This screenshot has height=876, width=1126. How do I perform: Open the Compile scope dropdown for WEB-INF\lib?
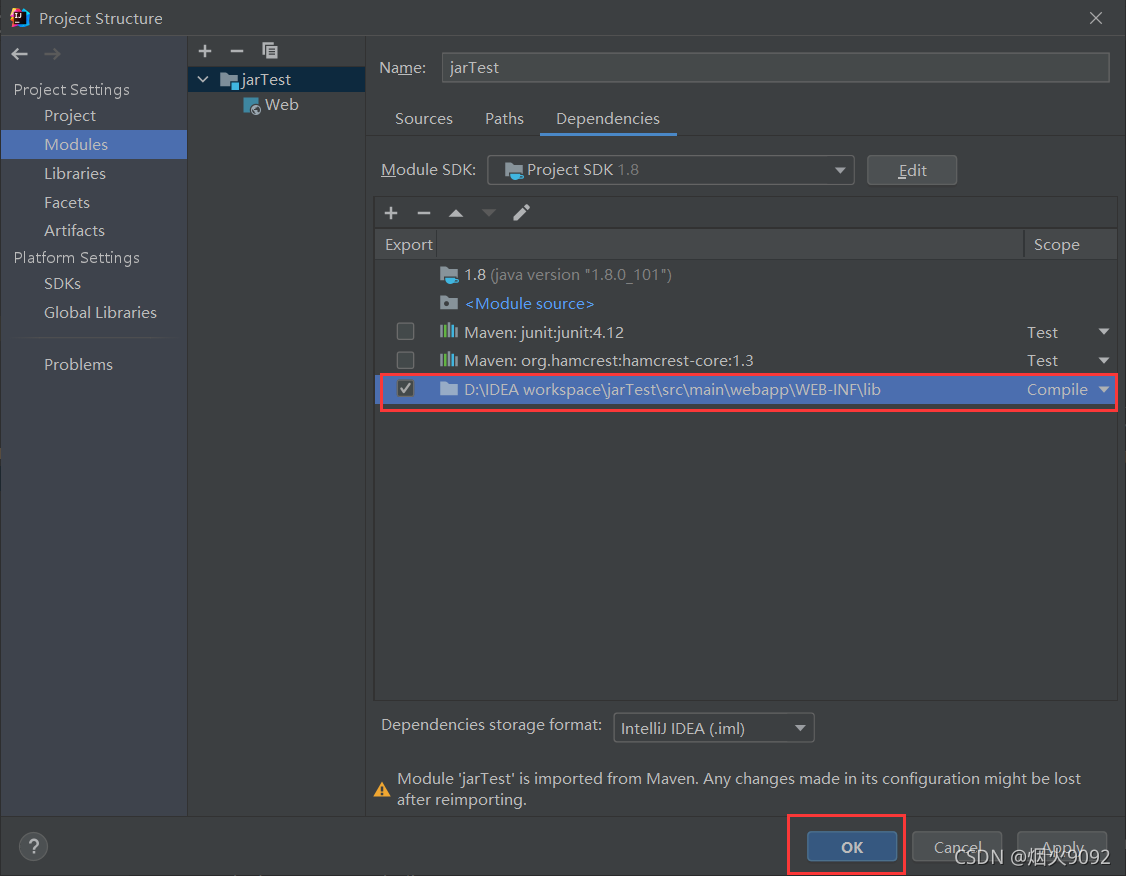click(x=1104, y=389)
